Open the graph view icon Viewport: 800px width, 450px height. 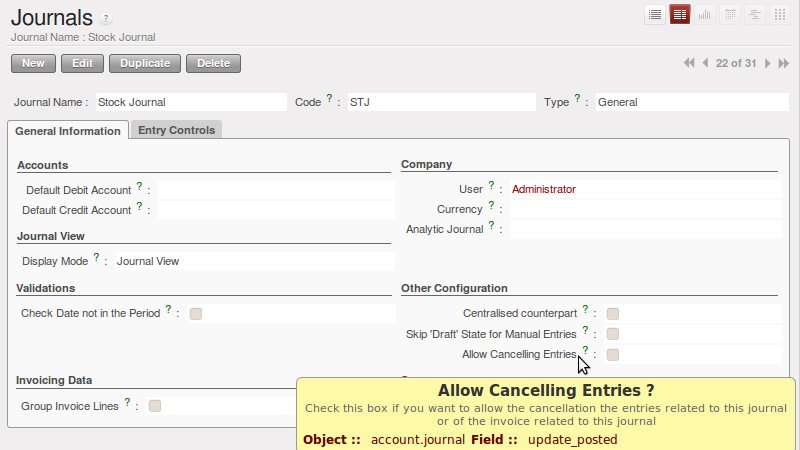[x=705, y=14]
